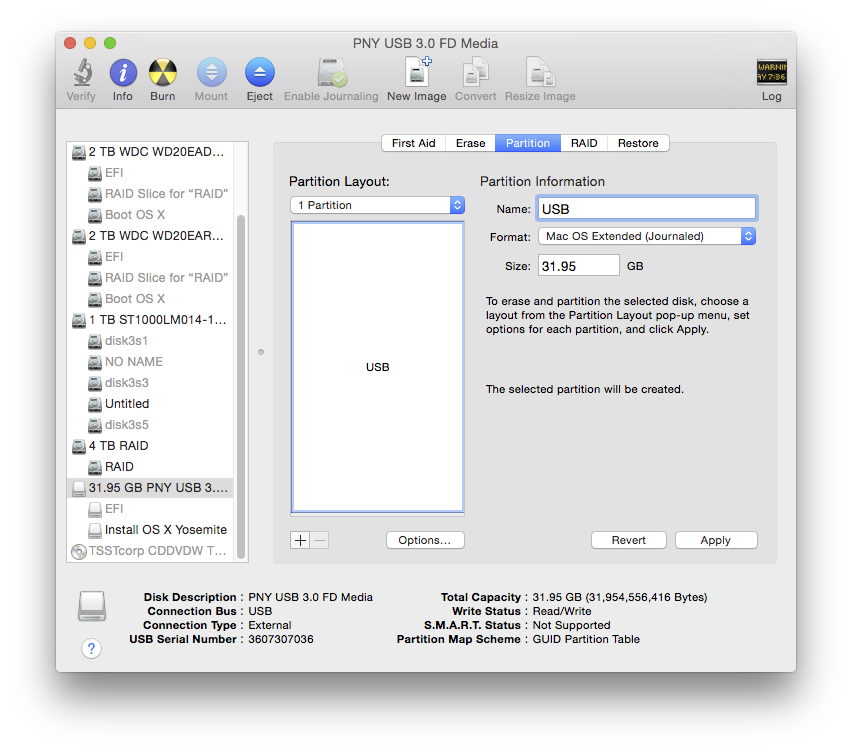Click the Options… button

(x=425, y=540)
